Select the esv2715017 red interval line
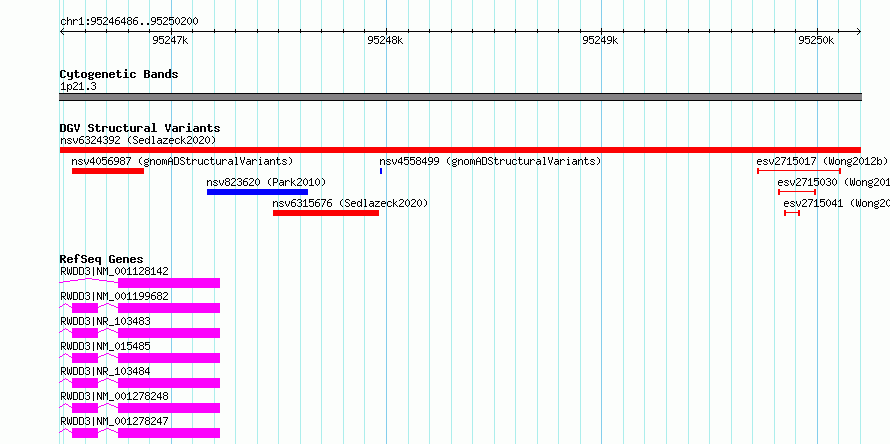 coord(799,171)
